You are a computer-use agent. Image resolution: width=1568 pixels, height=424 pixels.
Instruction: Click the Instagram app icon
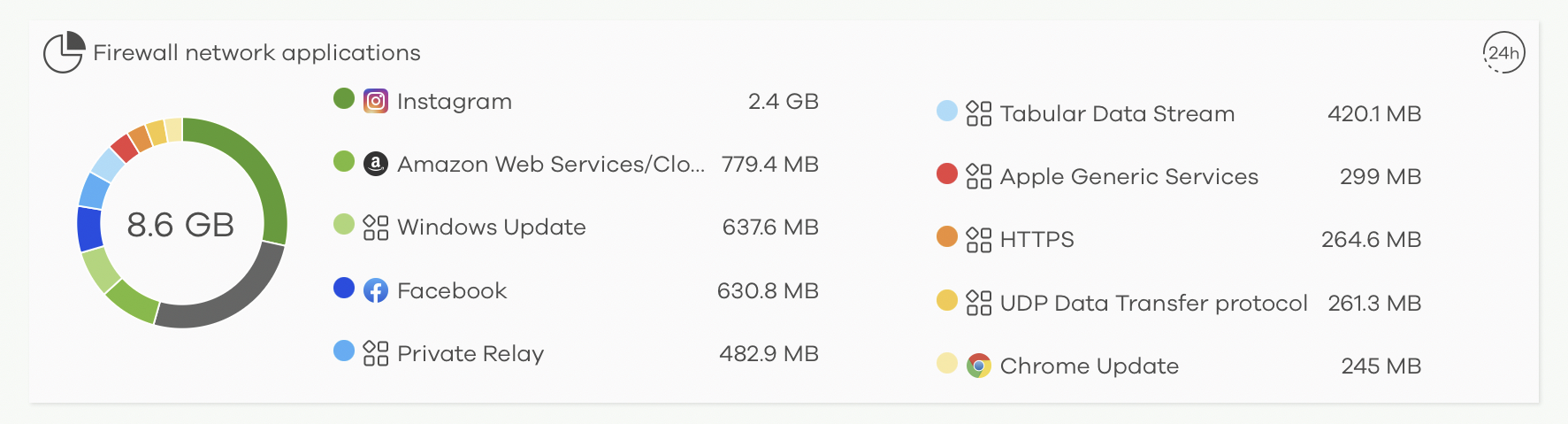(x=376, y=102)
